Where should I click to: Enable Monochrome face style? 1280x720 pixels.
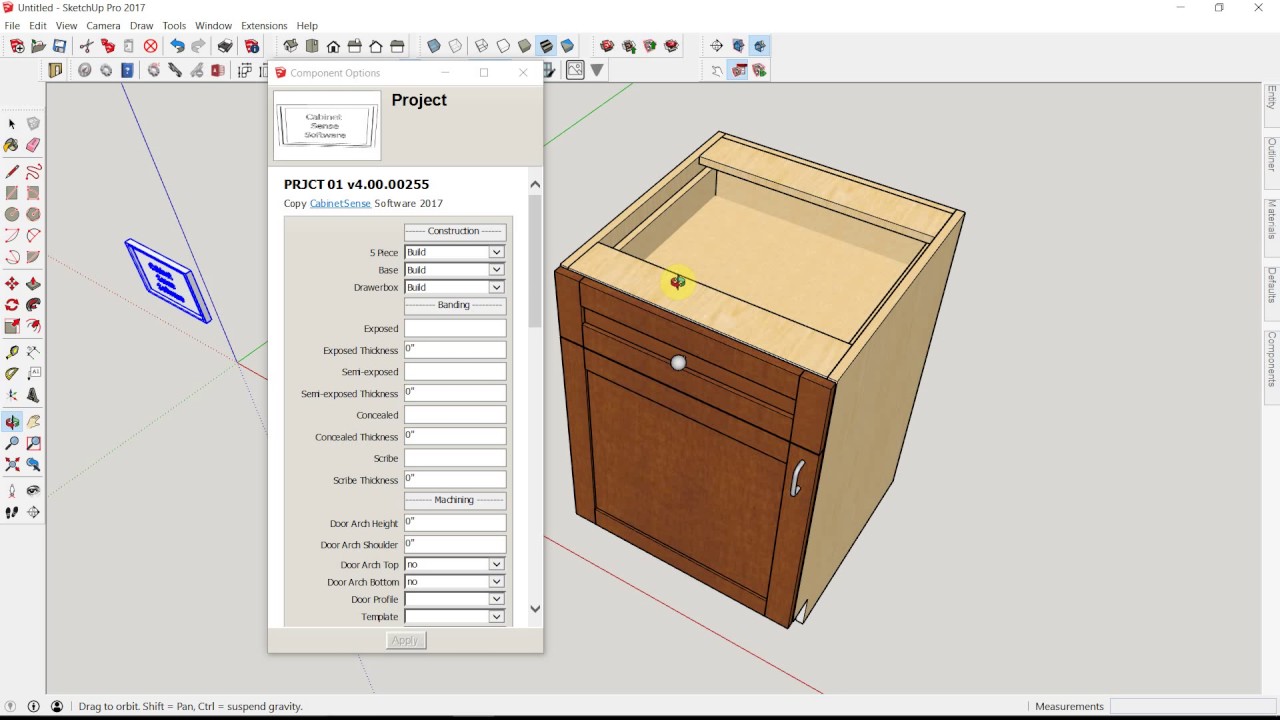[x=567, y=46]
